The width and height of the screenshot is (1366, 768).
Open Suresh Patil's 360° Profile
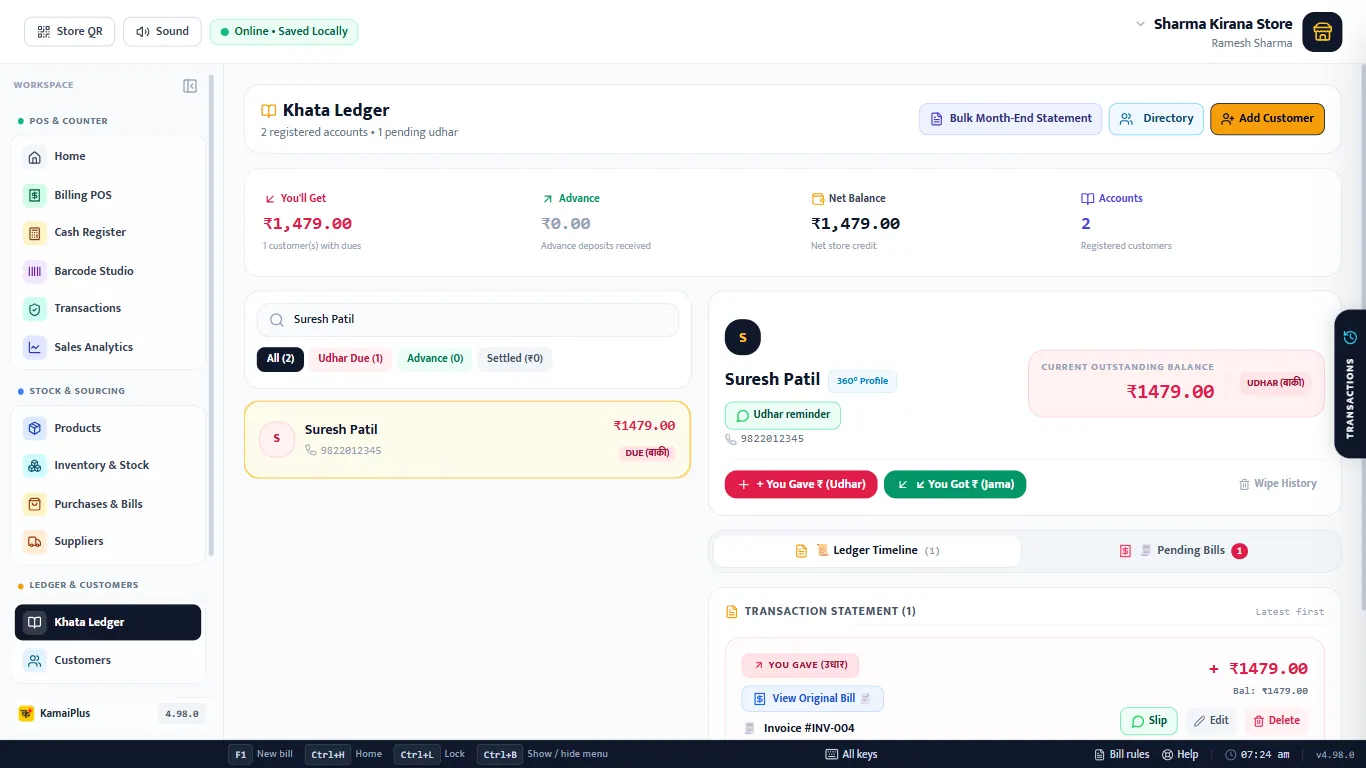pos(862,381)
